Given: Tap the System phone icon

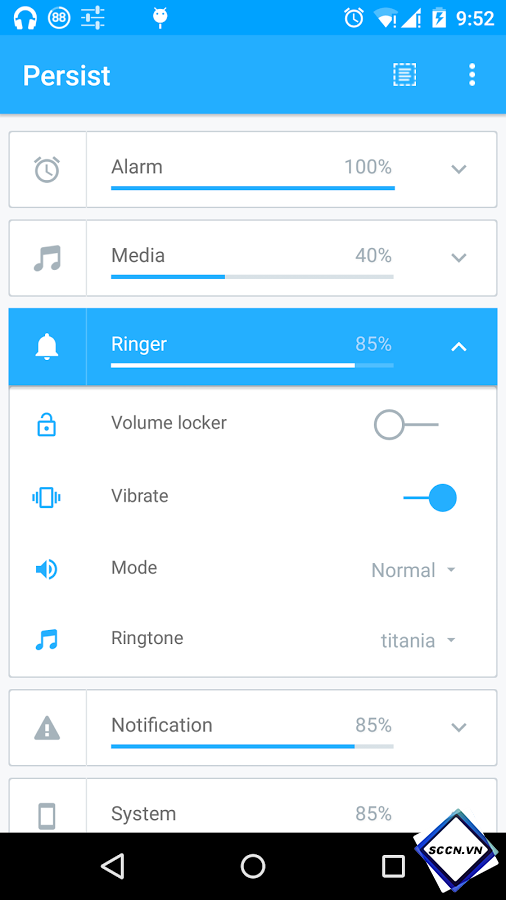Looking at the screenshot, I should [47, 816].
